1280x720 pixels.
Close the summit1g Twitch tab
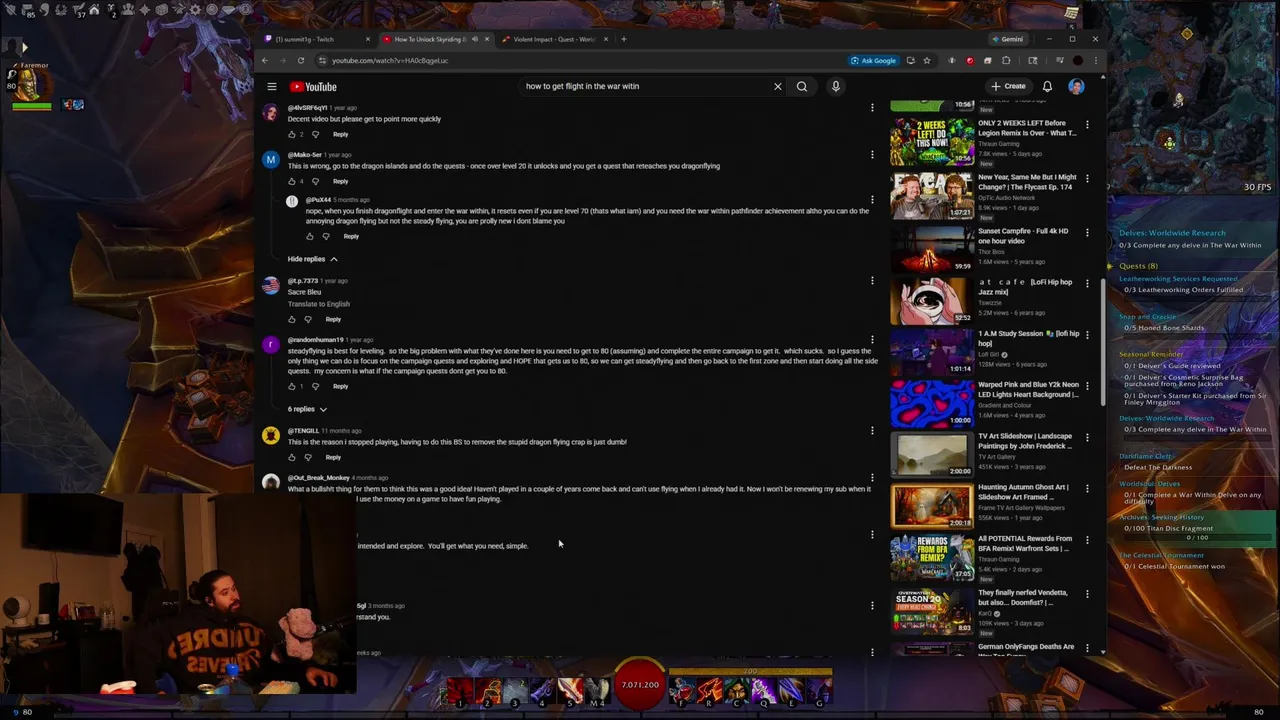point(368,39)
